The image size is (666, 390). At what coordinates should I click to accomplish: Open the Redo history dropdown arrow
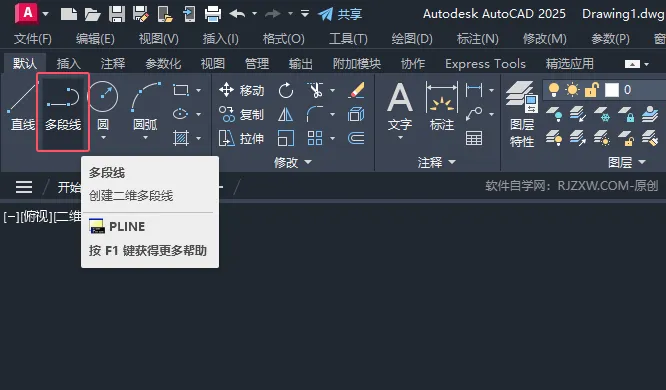(290, 14)
